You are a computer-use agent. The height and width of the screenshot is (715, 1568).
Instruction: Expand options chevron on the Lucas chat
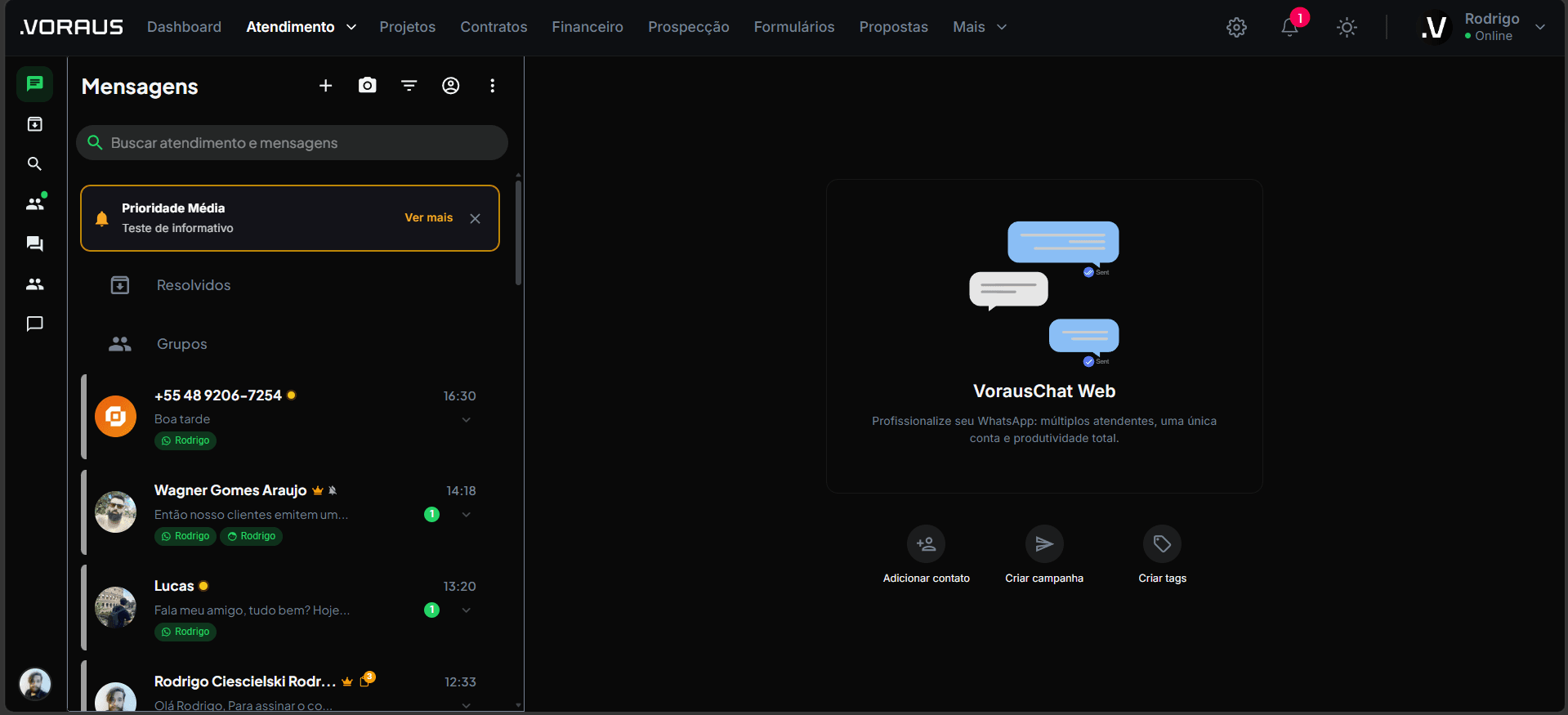[467, 610]
